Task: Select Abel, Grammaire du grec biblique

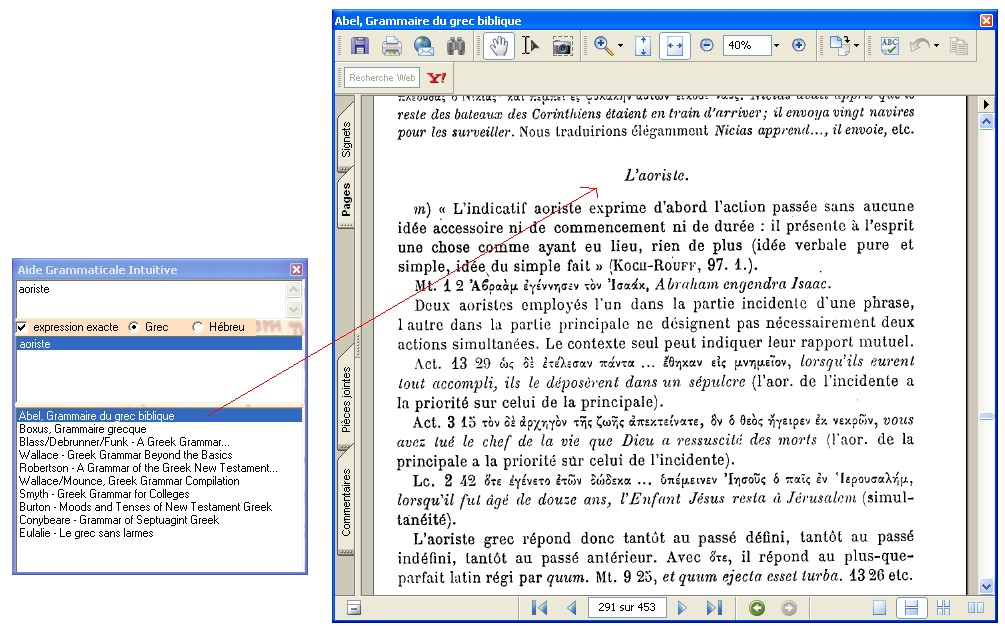Action: pyautogui.click(x=159, y=416)
